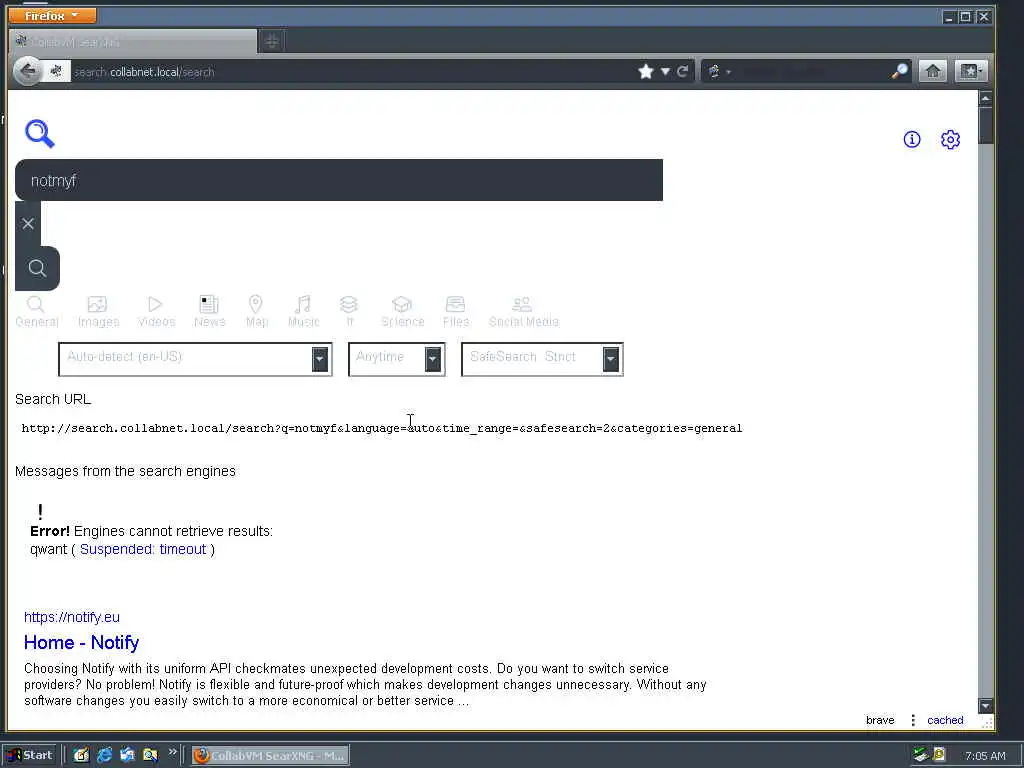The width and height of the screenshot is (1024, 768).
Task: Switch to the Social Media category
Action: point(523,312)
